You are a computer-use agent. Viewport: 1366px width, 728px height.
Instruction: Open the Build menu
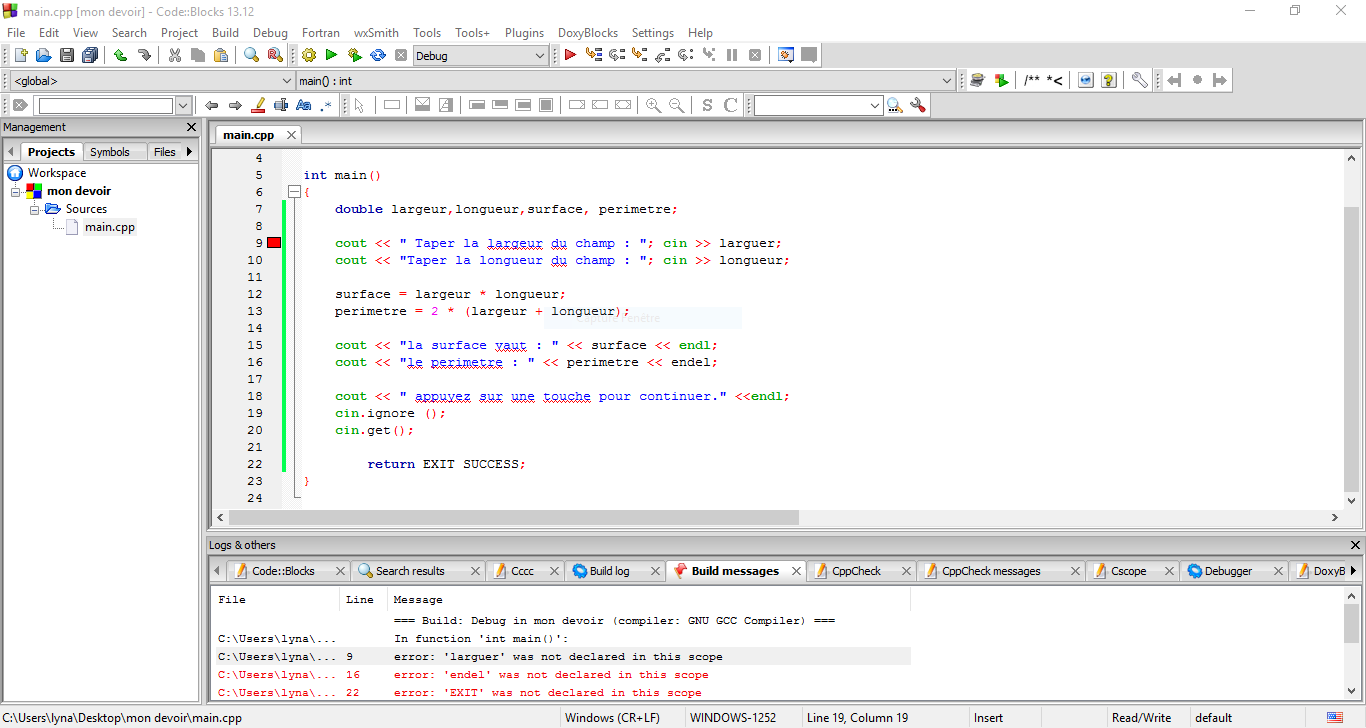[225, 33]
